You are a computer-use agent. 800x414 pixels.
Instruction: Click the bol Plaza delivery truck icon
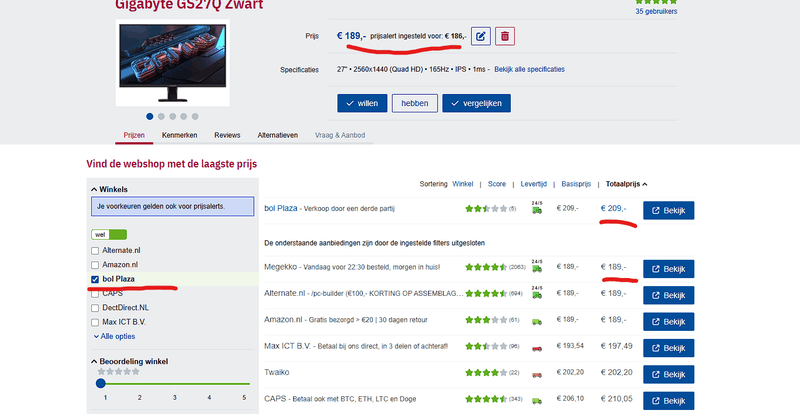tap(537, 208)
